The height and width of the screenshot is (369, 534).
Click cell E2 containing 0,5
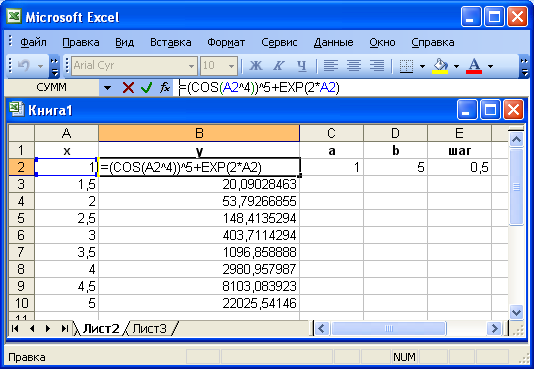pyautogui.click(x=459, y=167)
